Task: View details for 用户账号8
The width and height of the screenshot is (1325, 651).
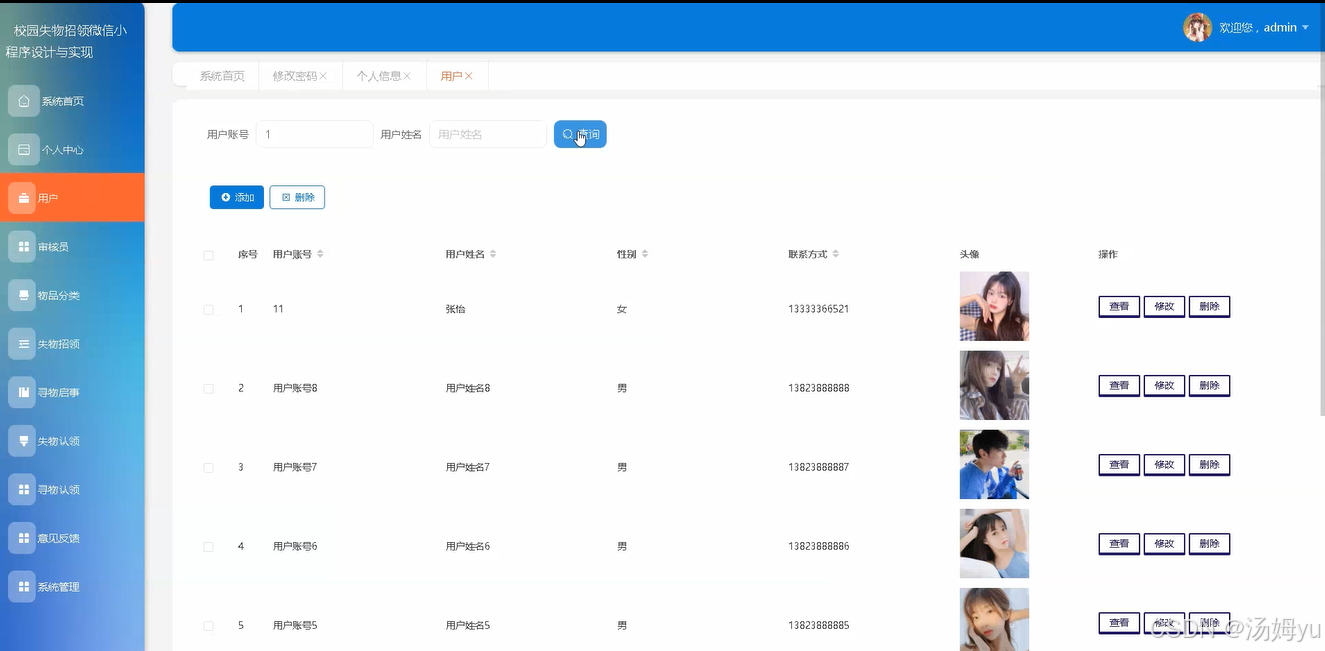Action: [1119, 386]
